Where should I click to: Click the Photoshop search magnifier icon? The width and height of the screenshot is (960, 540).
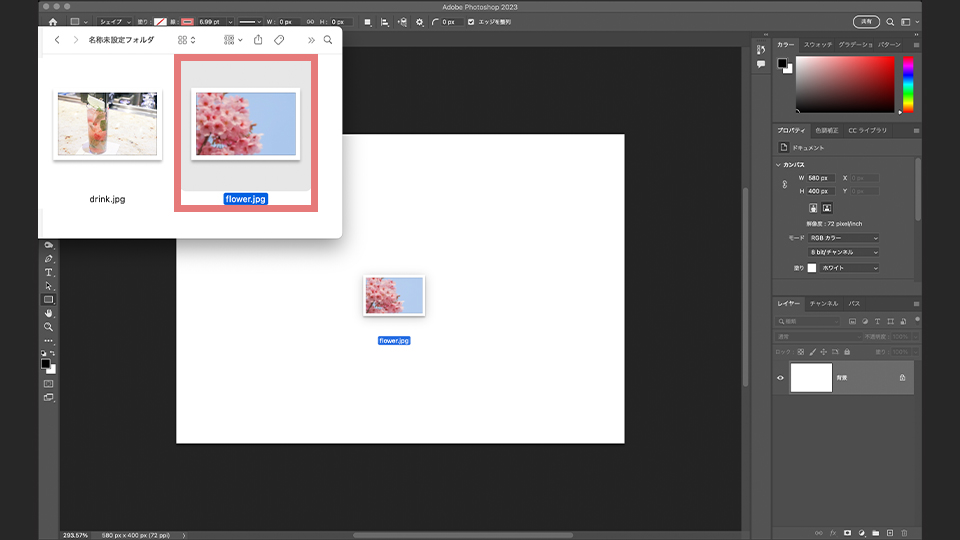click(890, 22)
